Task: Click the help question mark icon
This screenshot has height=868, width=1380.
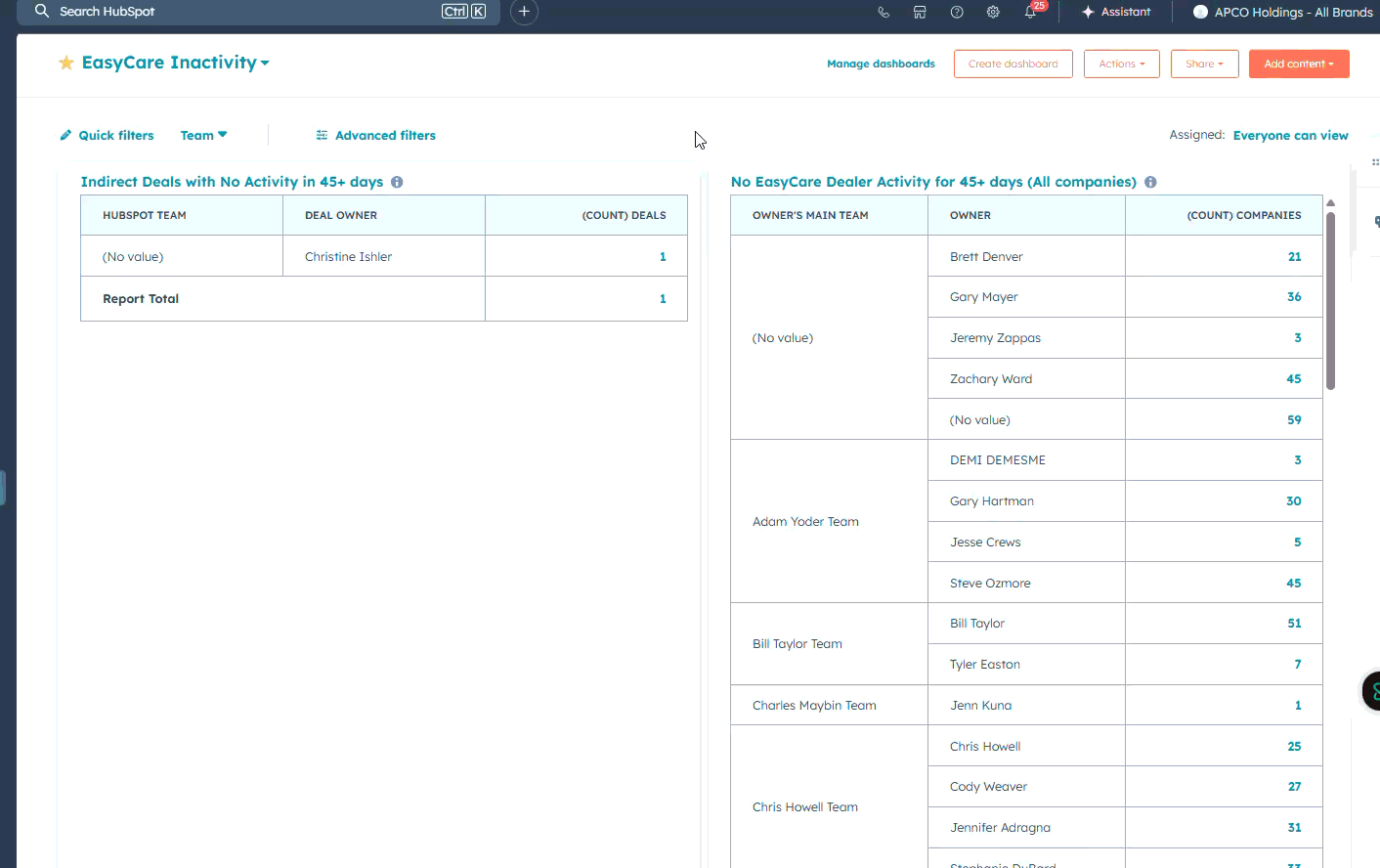Action: click(957, 12)
